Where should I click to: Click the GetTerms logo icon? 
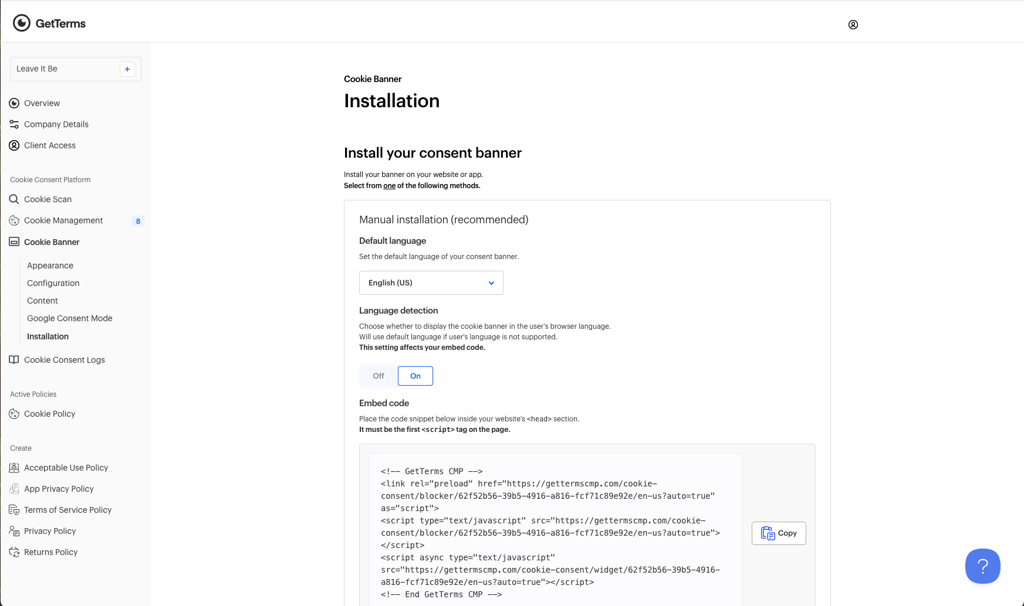22,23
